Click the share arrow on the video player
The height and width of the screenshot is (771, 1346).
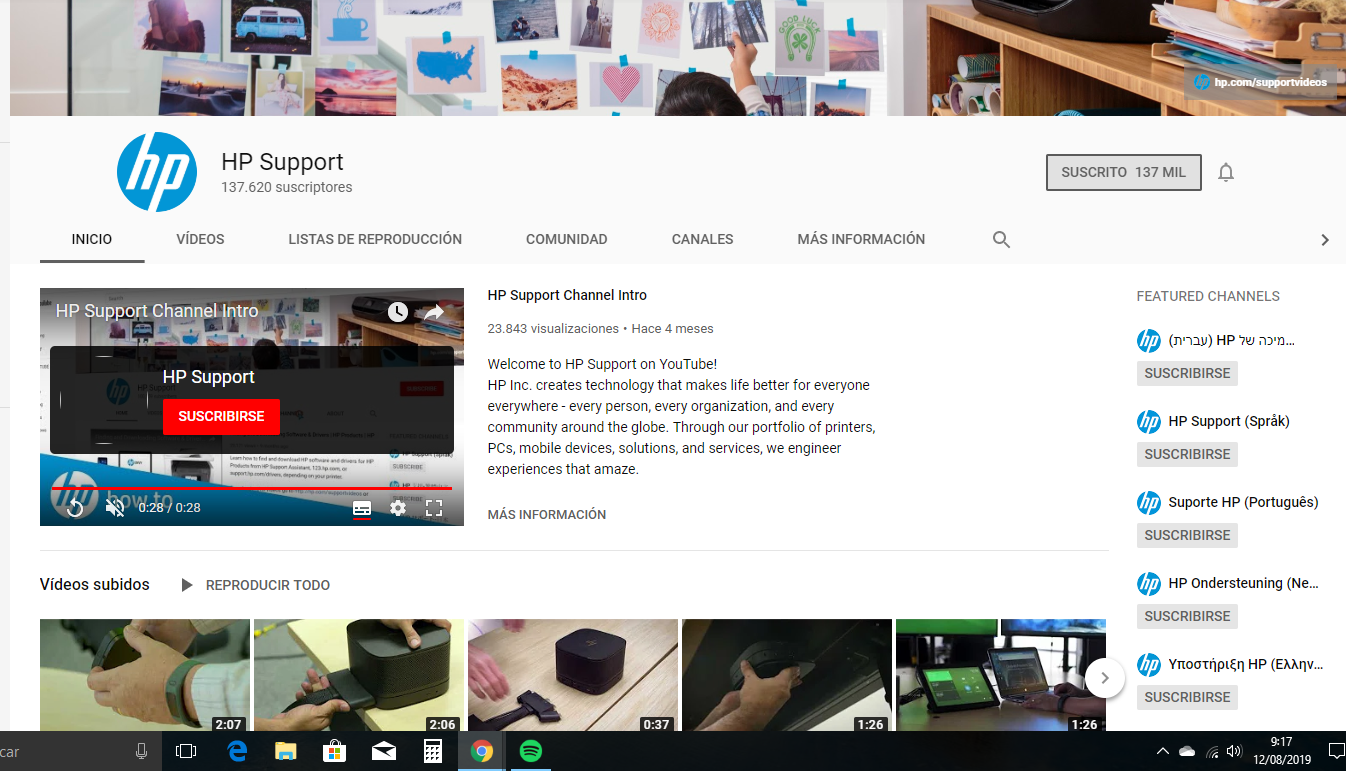[433, 311]
